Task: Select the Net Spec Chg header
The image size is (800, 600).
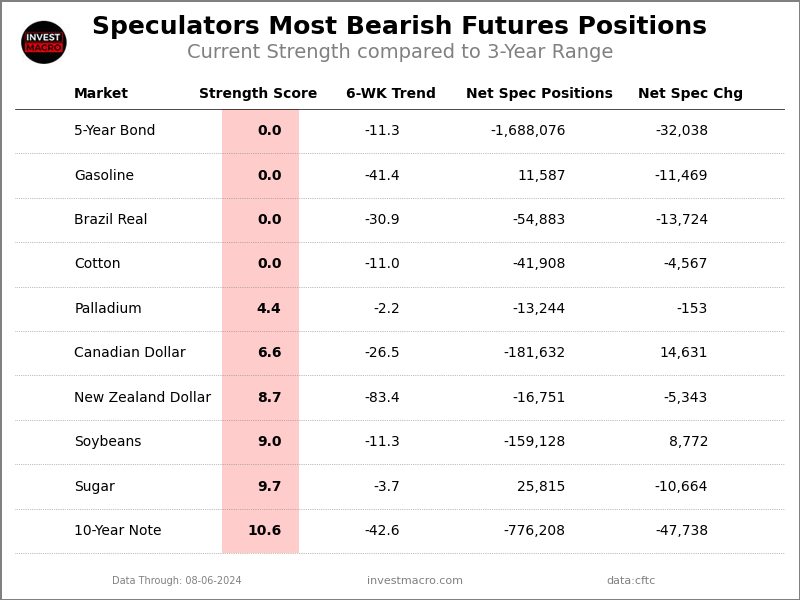Action: point(690,94)
